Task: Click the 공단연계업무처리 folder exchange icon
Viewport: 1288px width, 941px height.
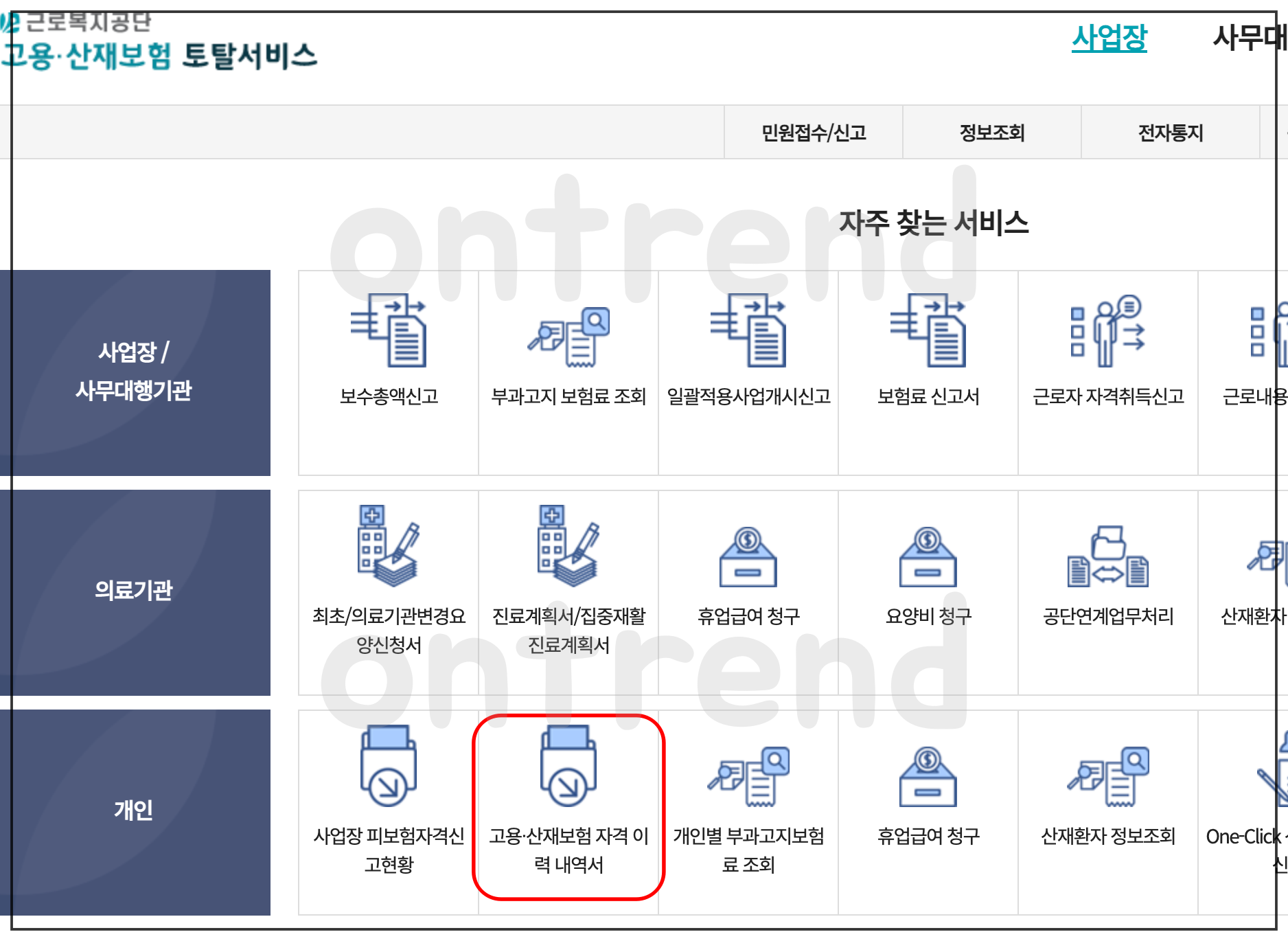Action: point(1108,556)
